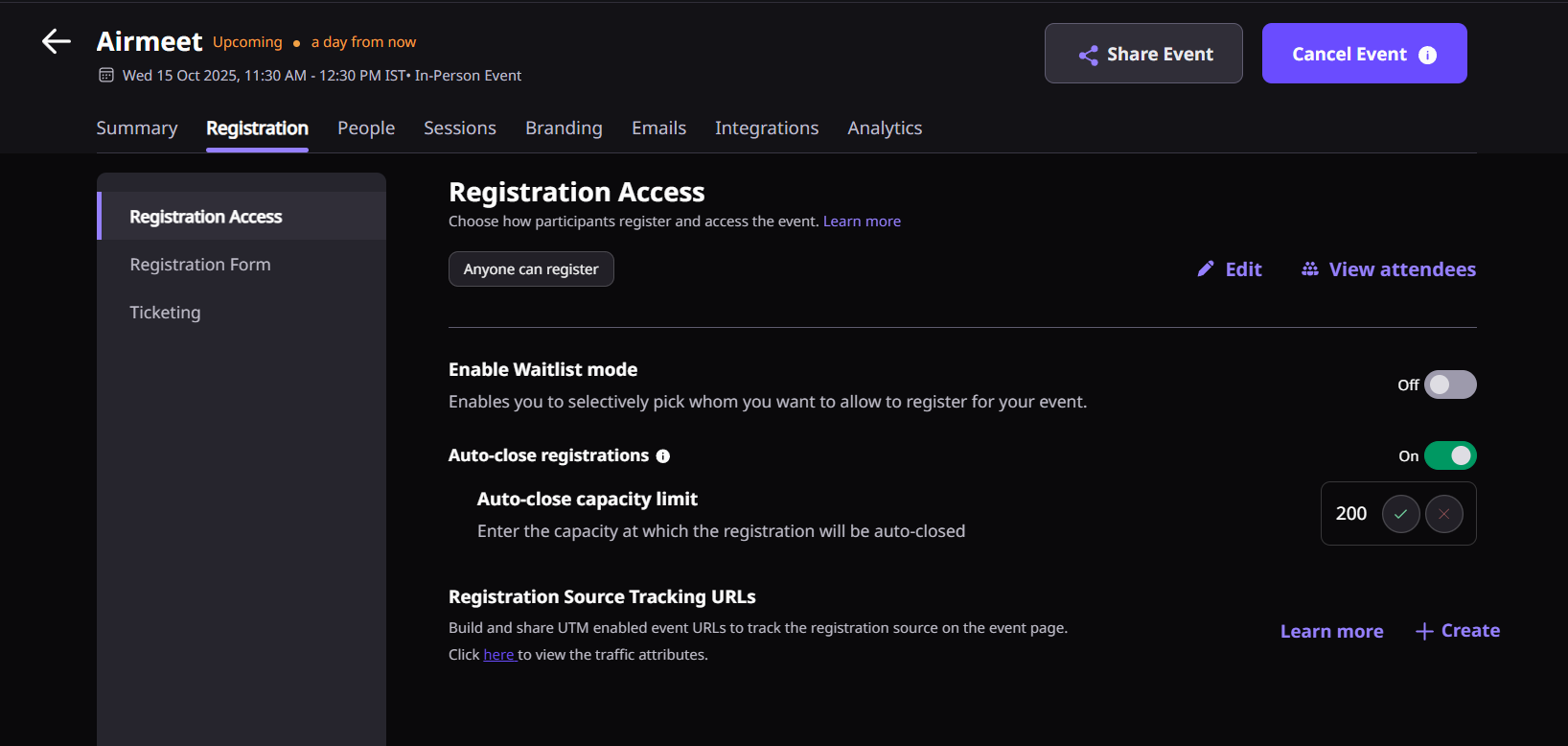The image size is (1568, 746).
Task: Discard capacity limit with the red X
Action: [x=1443, y=514]
